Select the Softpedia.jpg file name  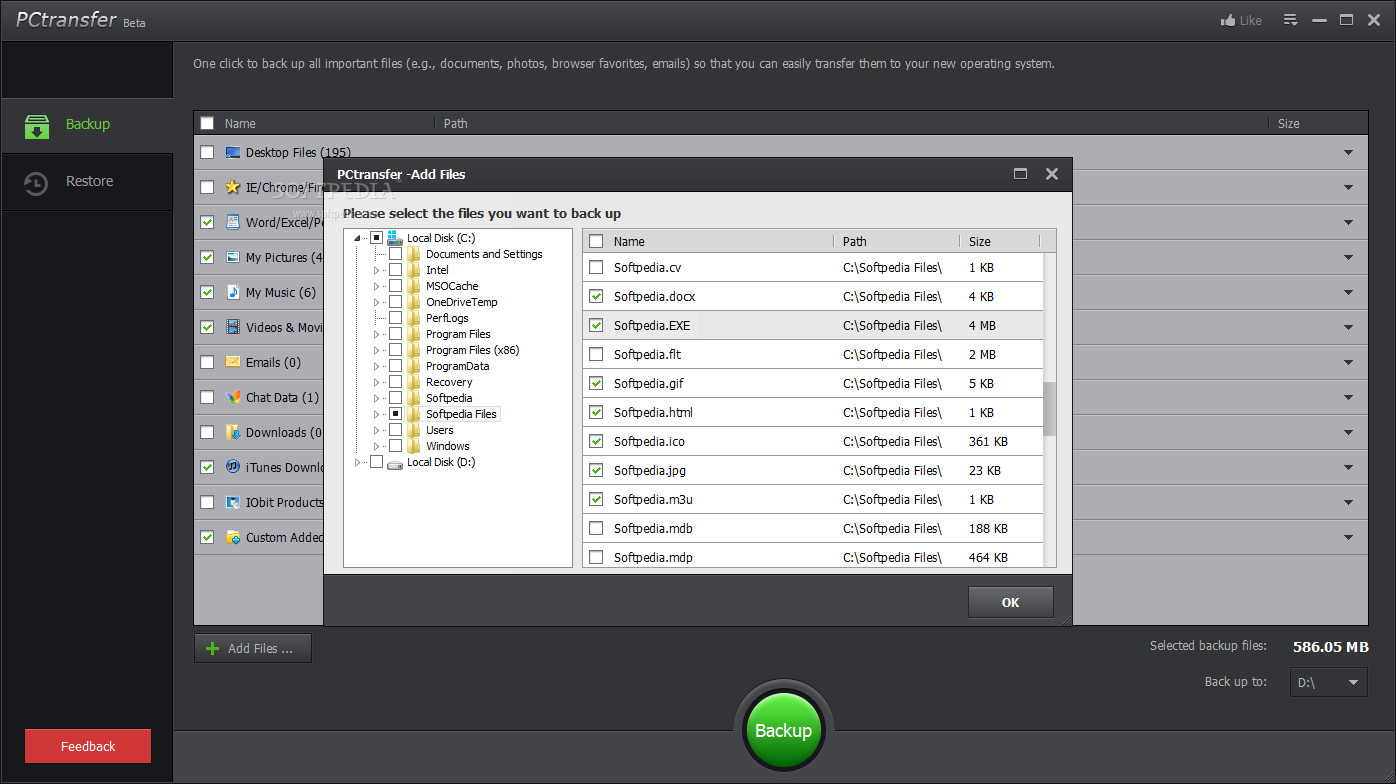pyautogui.click(x=650, y=471)
